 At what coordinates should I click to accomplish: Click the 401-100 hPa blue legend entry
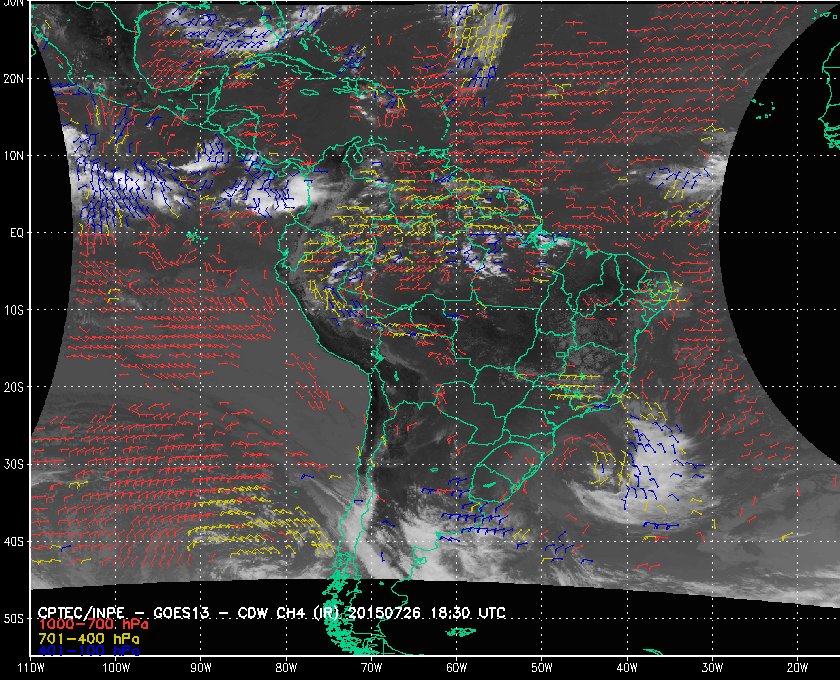click(89, 651)
